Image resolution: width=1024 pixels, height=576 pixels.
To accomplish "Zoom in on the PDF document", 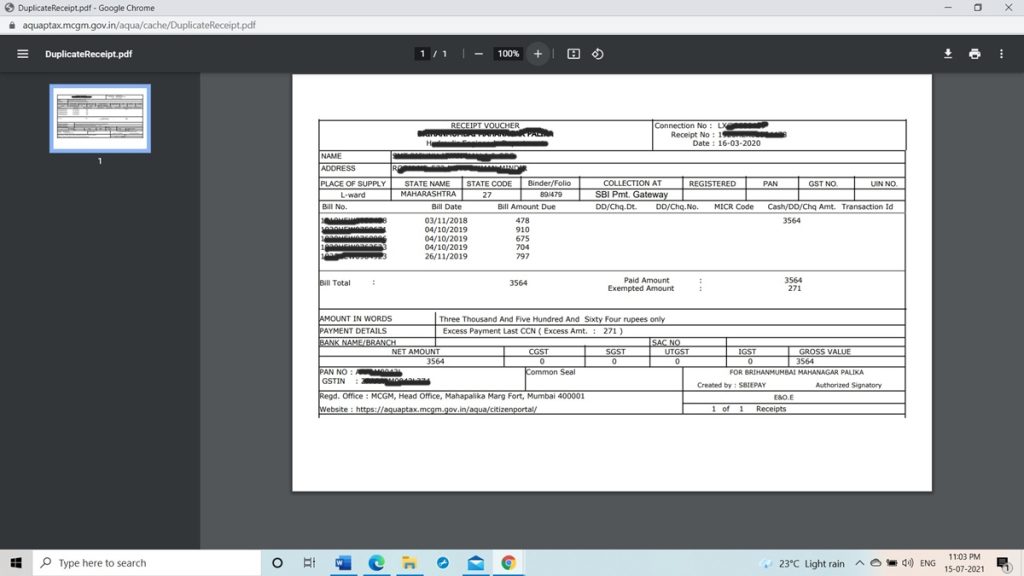I will (537, 54).
